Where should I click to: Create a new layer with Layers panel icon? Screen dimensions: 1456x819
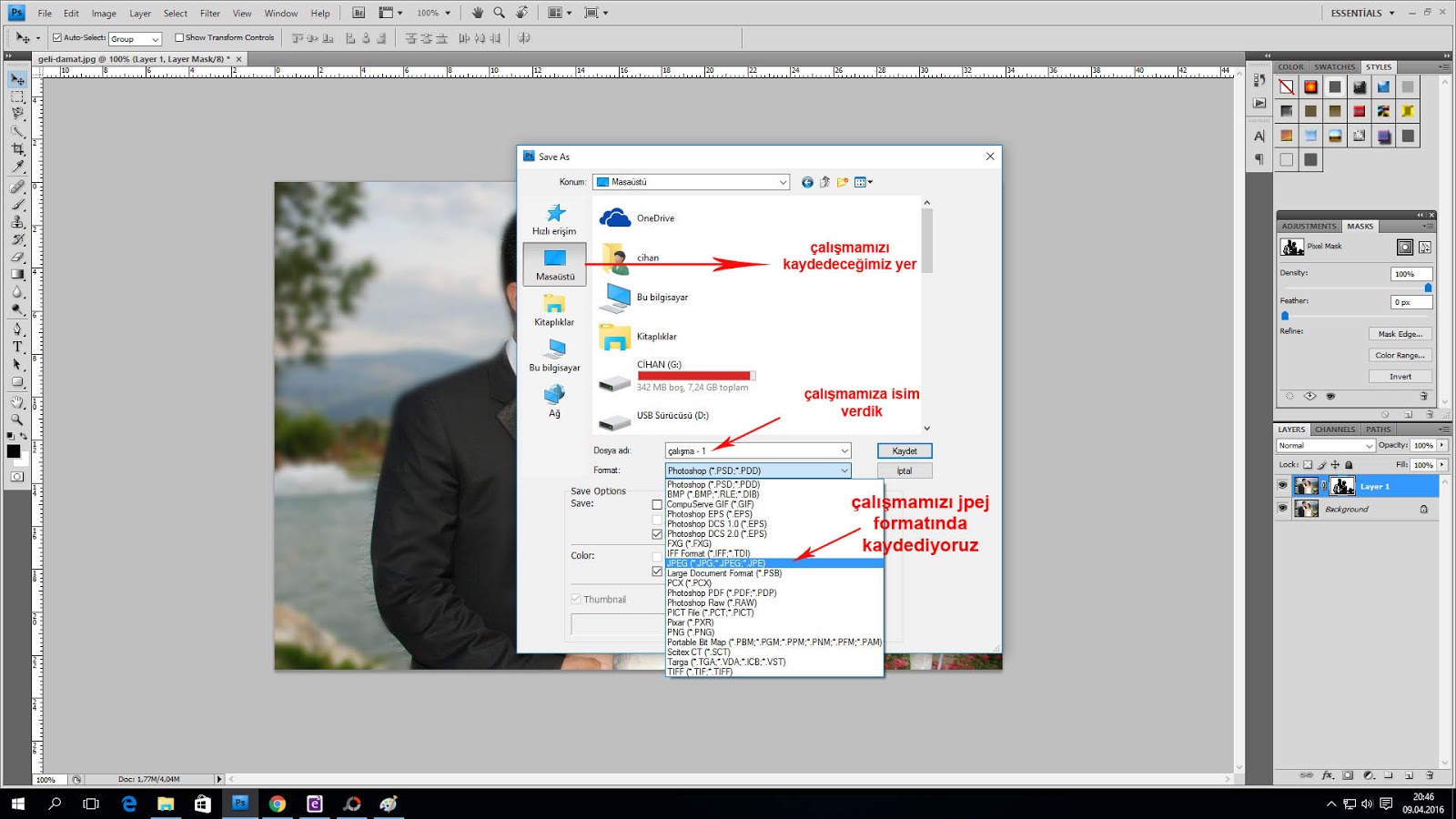1409,775
